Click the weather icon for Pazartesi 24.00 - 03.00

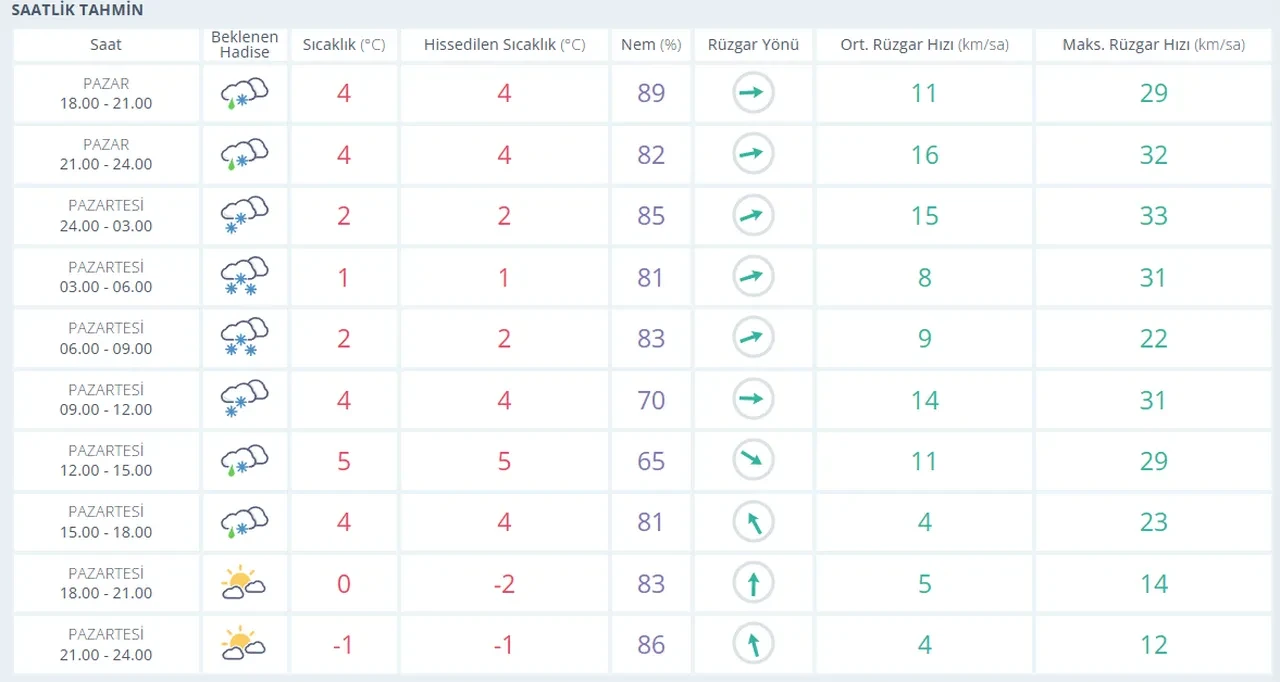[x=244, y=216]
